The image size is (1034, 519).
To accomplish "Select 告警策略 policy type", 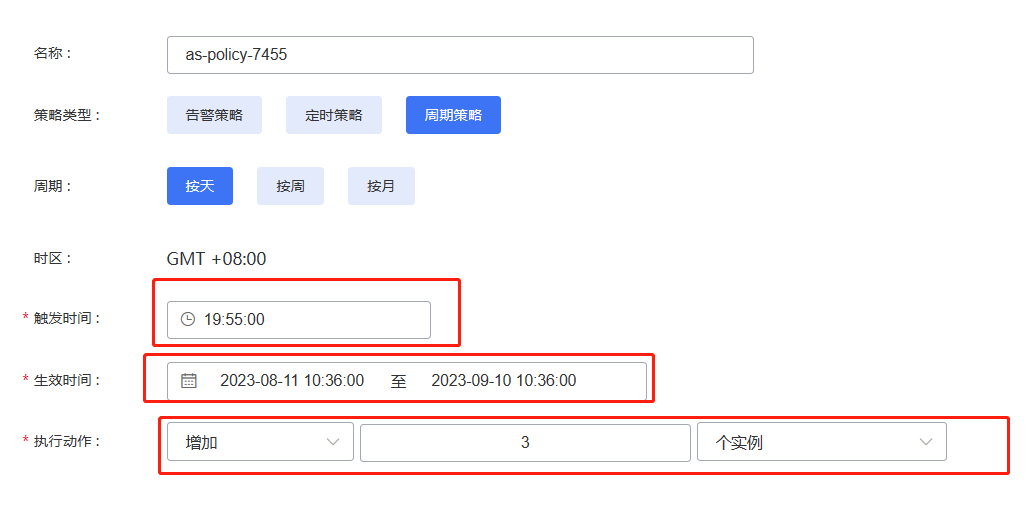I will point(214,115).
